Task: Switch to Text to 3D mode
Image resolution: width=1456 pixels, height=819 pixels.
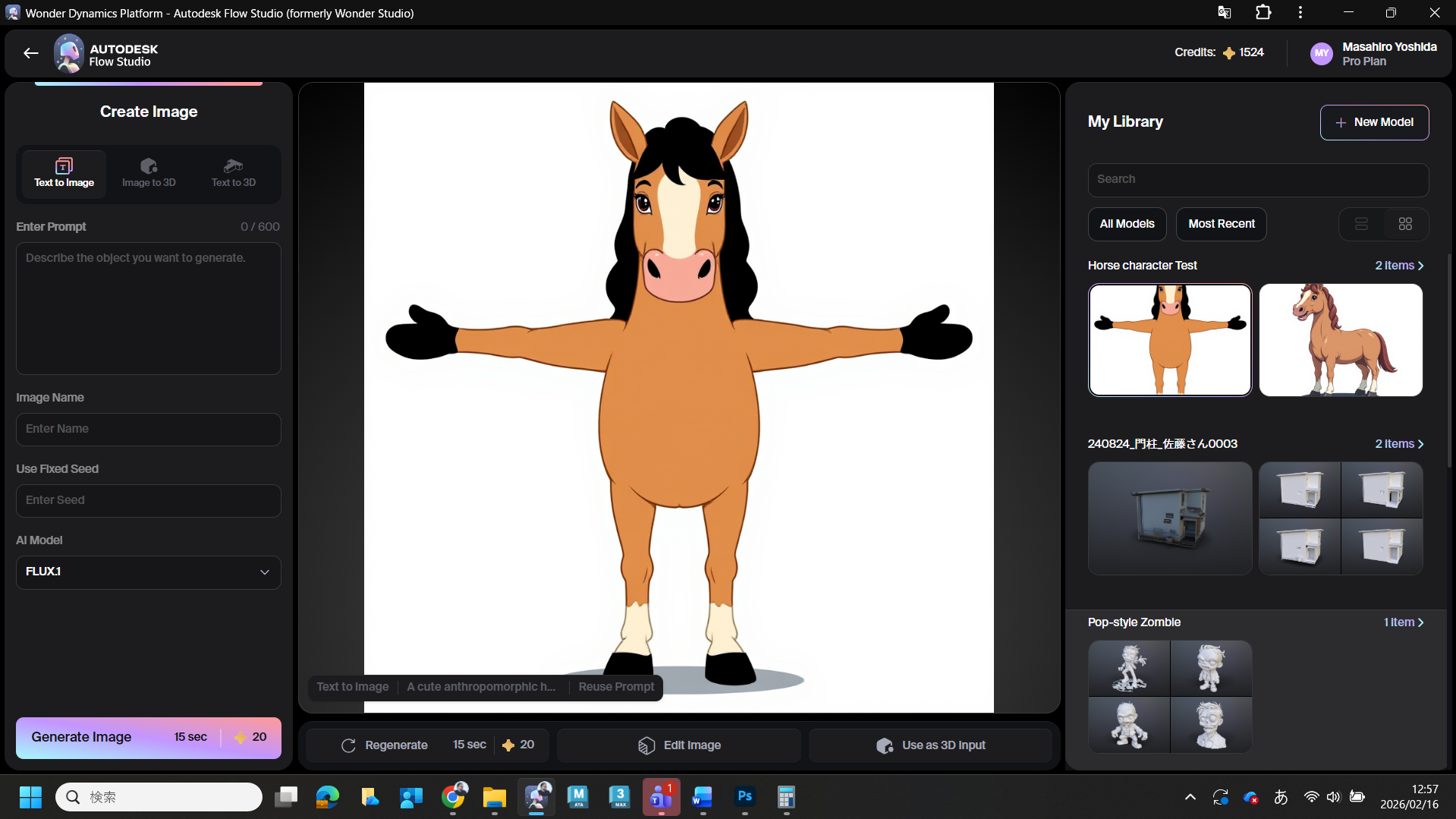Action: point(233,173)
